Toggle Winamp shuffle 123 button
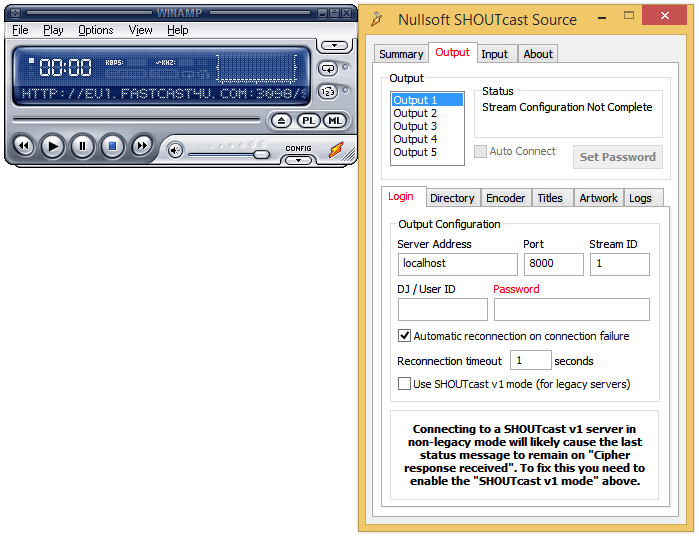699x538 pixels. click(x=328, y=92)
